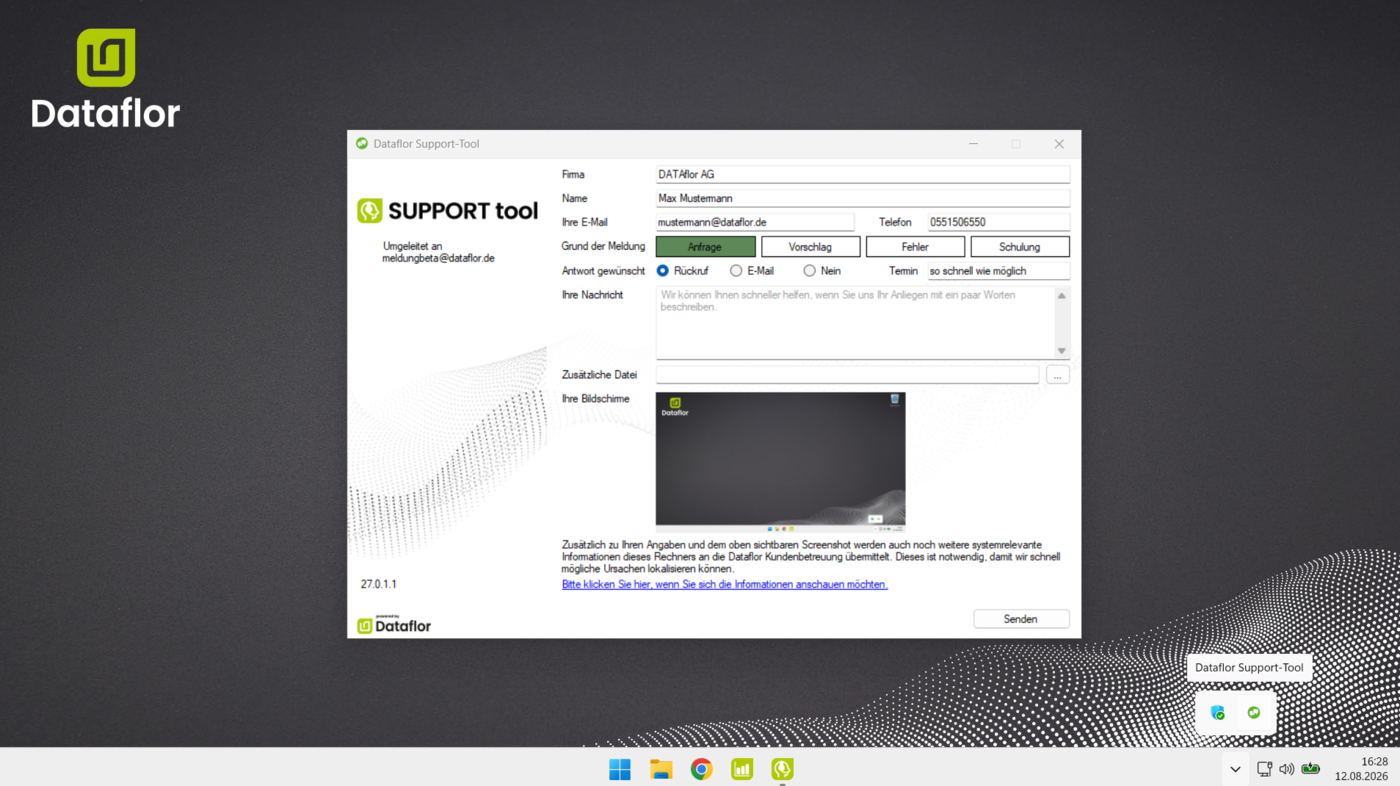The image size is (1400, 786).
Task: Click the Dataflor logo at dialog bottom left
Action: pyautogui.click(x=394, y=625)
